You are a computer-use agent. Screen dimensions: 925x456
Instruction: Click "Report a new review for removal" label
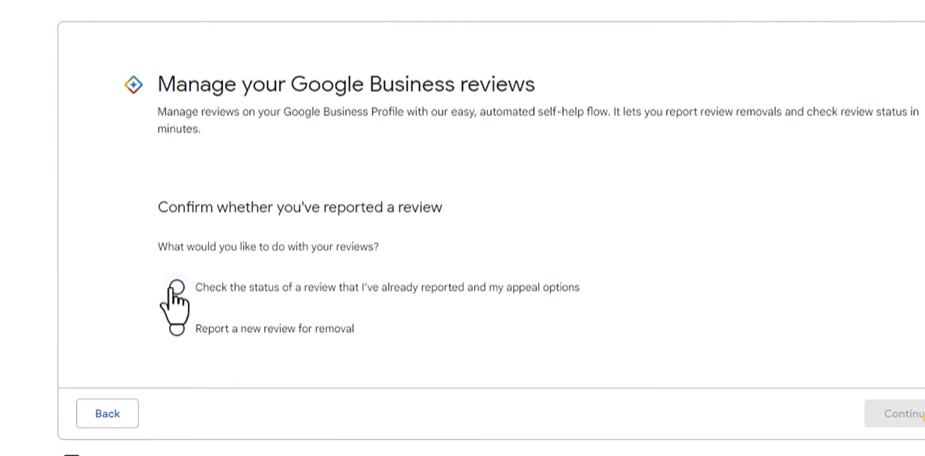coord(274,328)
